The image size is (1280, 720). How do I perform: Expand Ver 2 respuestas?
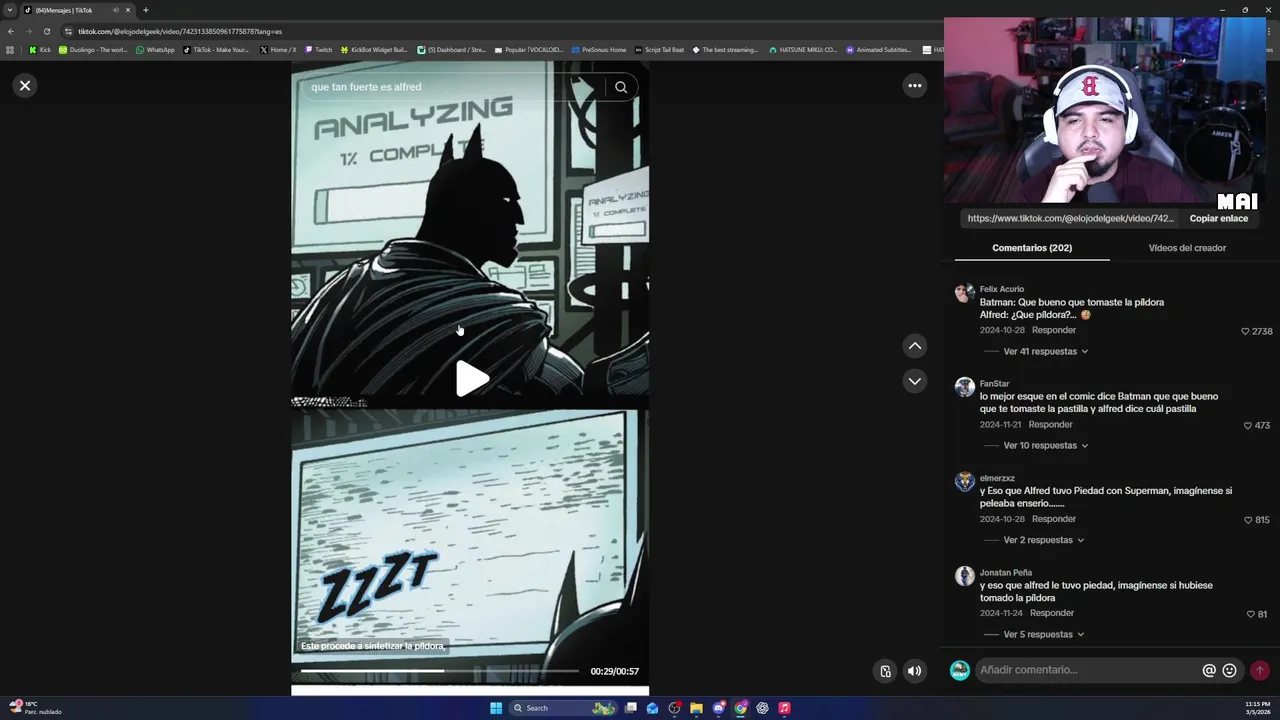tap(1043, 540)
